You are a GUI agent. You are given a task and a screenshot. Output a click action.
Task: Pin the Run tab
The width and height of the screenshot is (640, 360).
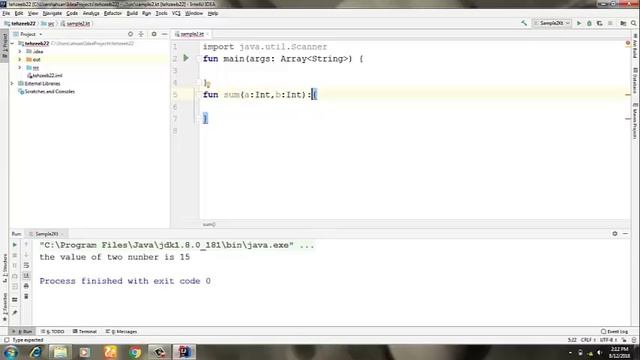pos(15,313)
